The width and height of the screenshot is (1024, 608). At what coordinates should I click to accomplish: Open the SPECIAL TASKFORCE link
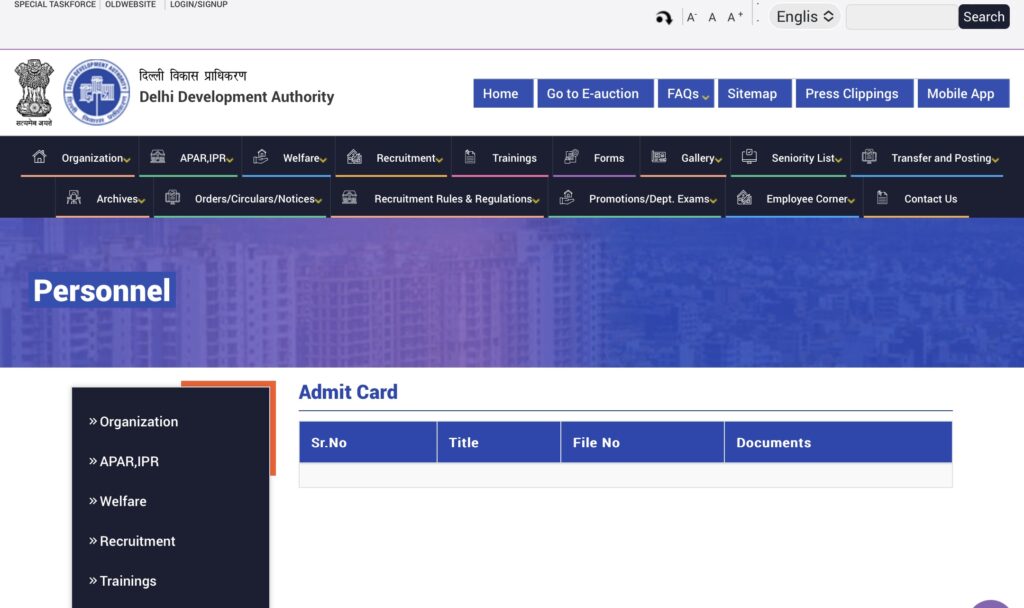click(55, 5)
